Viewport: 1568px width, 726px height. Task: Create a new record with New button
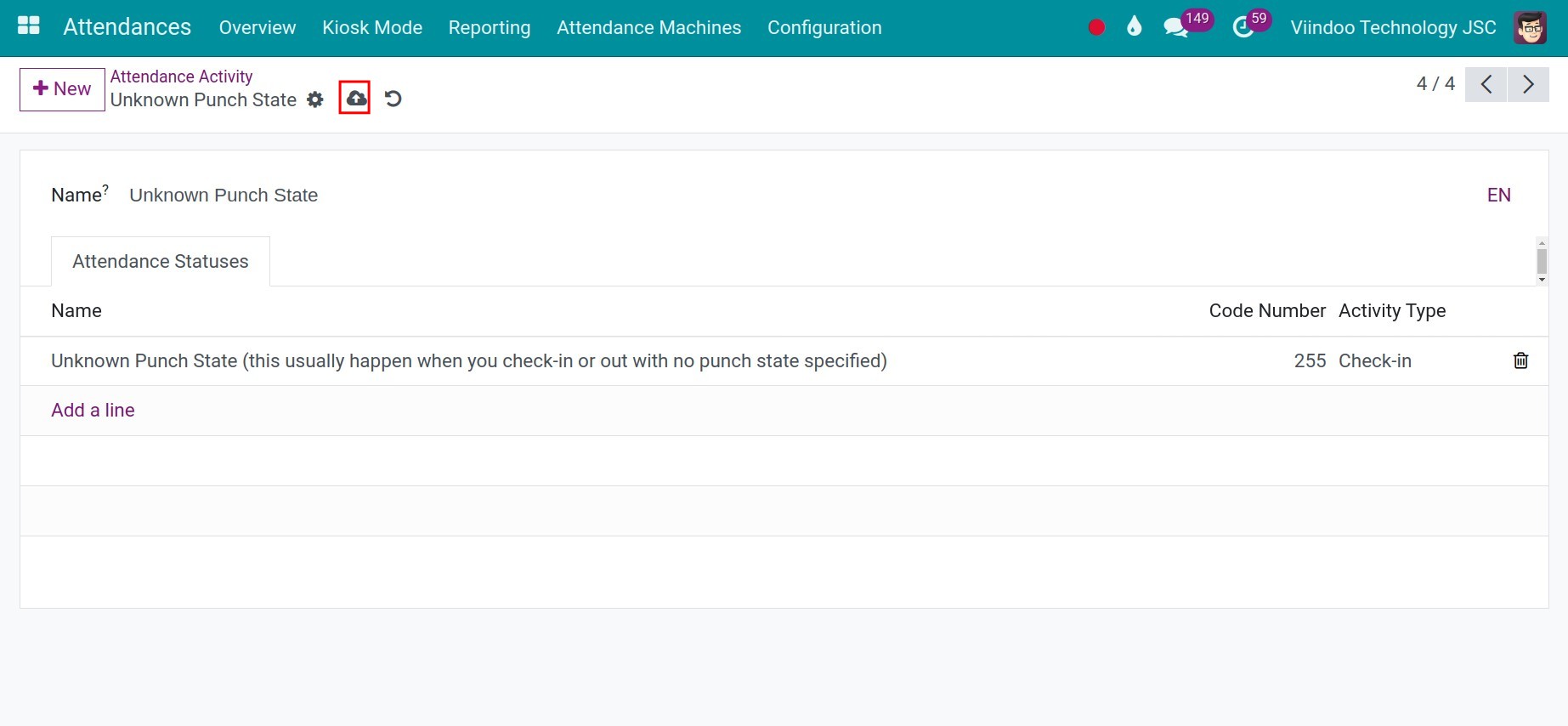pos(62,89)
